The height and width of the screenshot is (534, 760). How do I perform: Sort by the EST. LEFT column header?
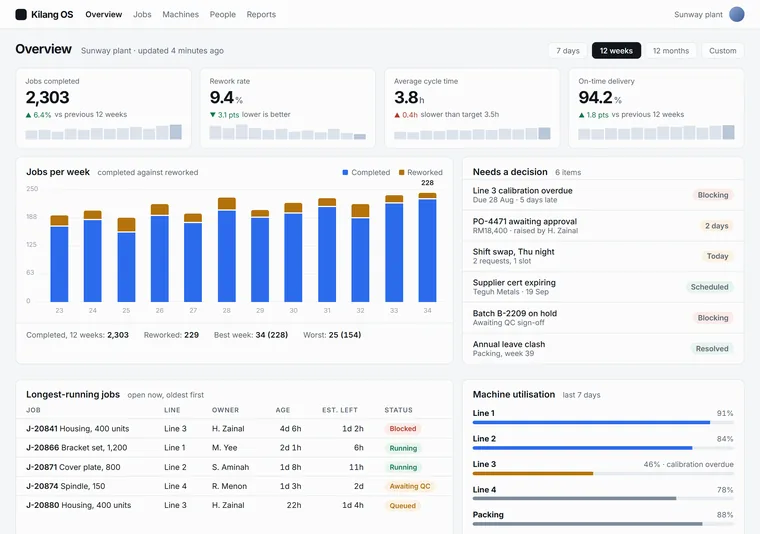click(340, 410)
